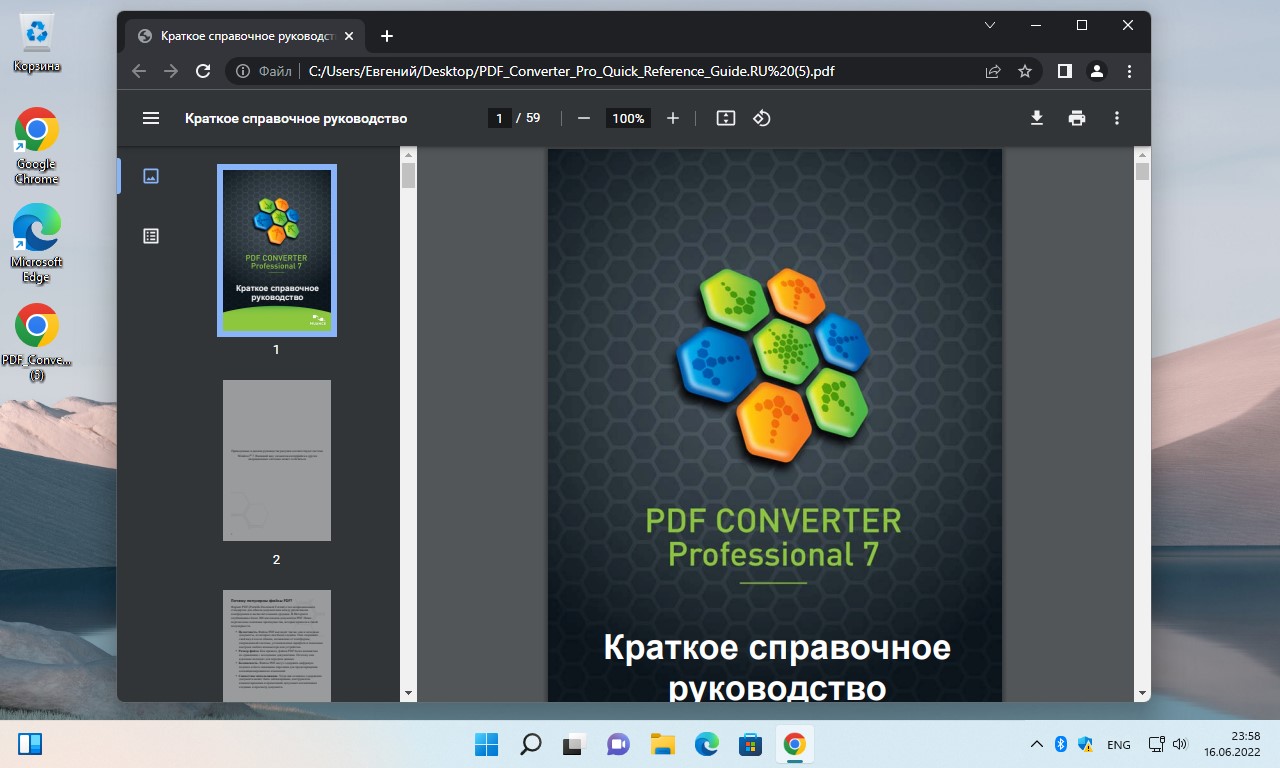Viewport: 1280px width, 768px height.
Task: Share this page
Action: (993, 71)
